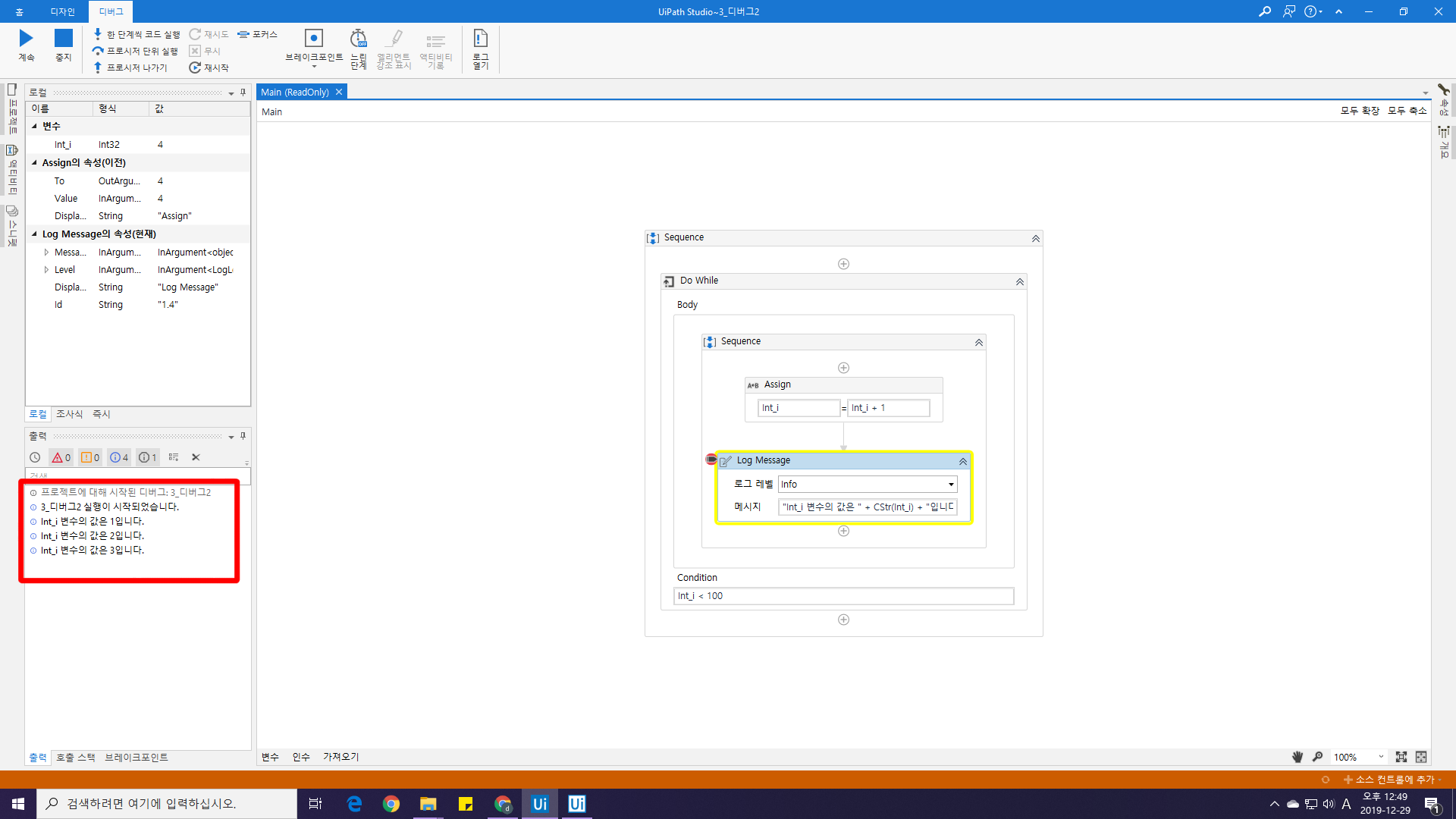The width and height of the screenshot is (1456, 819).
Task: Click Step Over (프로시저 단위 실행)
Action: [135, 51]
